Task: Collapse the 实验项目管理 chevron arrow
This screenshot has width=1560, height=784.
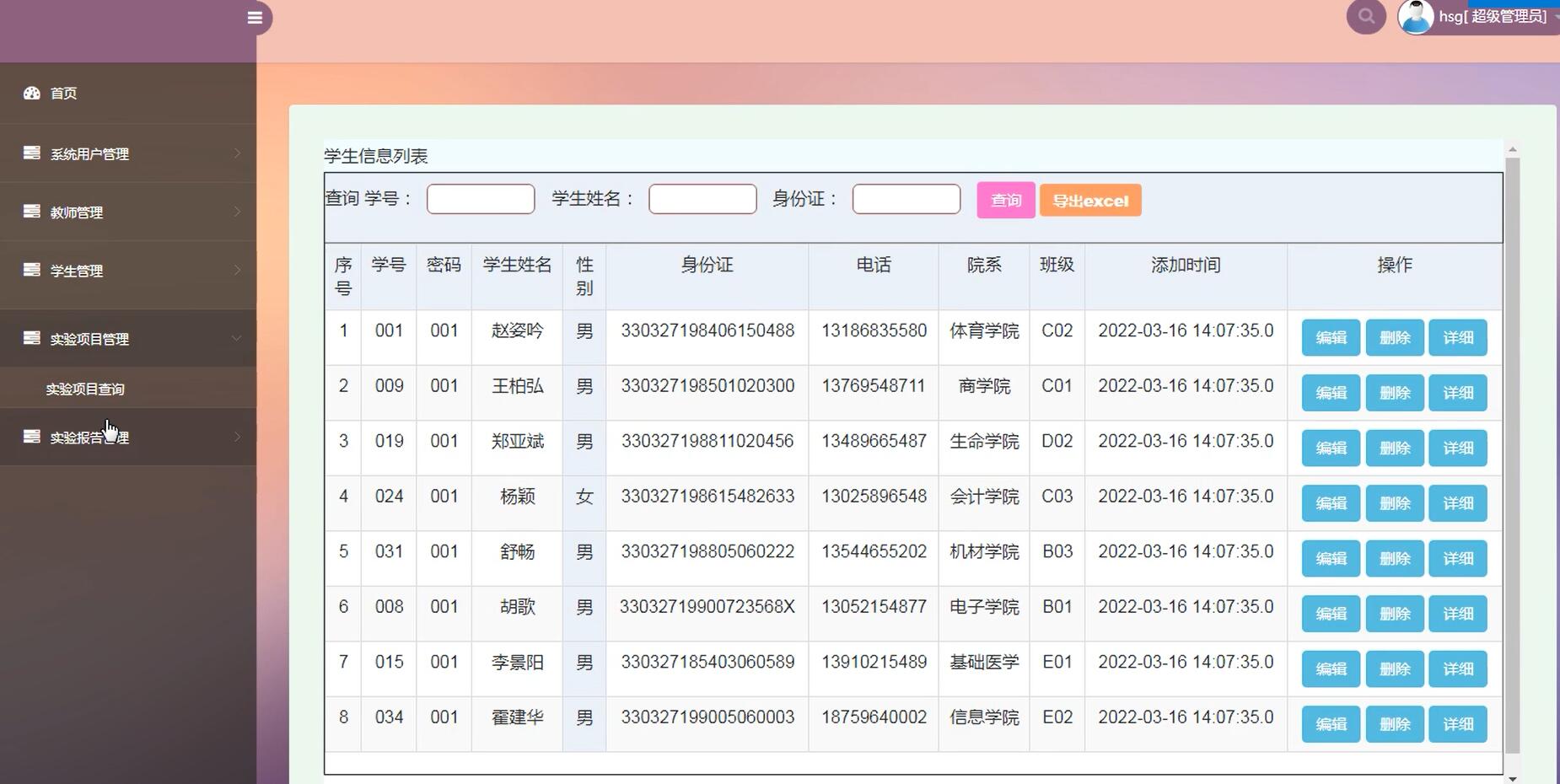Action: 237,338
